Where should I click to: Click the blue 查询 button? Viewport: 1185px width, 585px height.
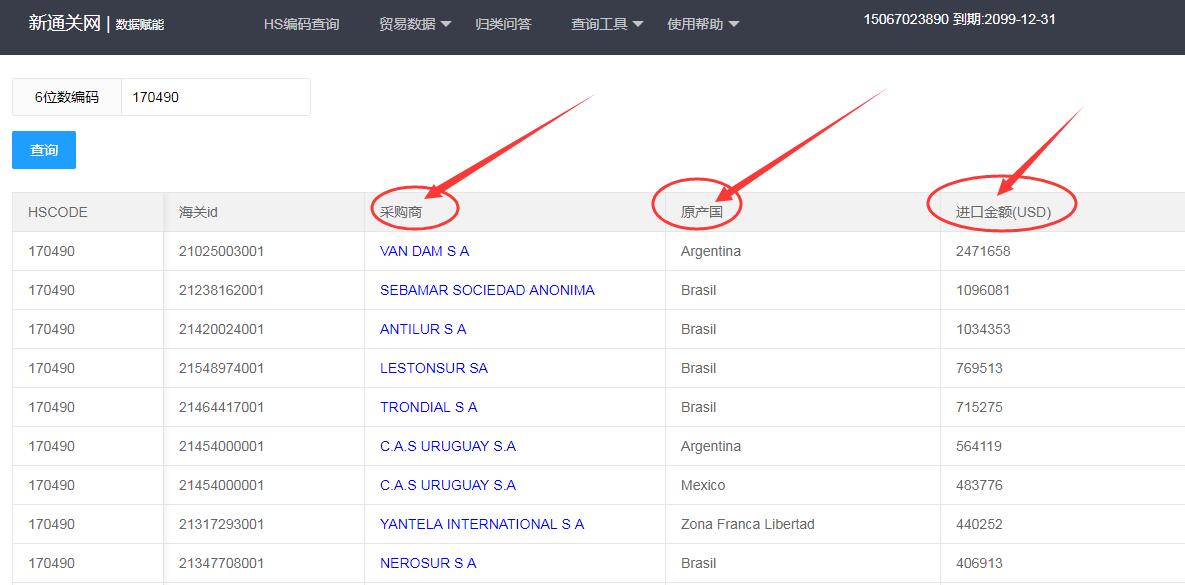(x=44, y=150)
